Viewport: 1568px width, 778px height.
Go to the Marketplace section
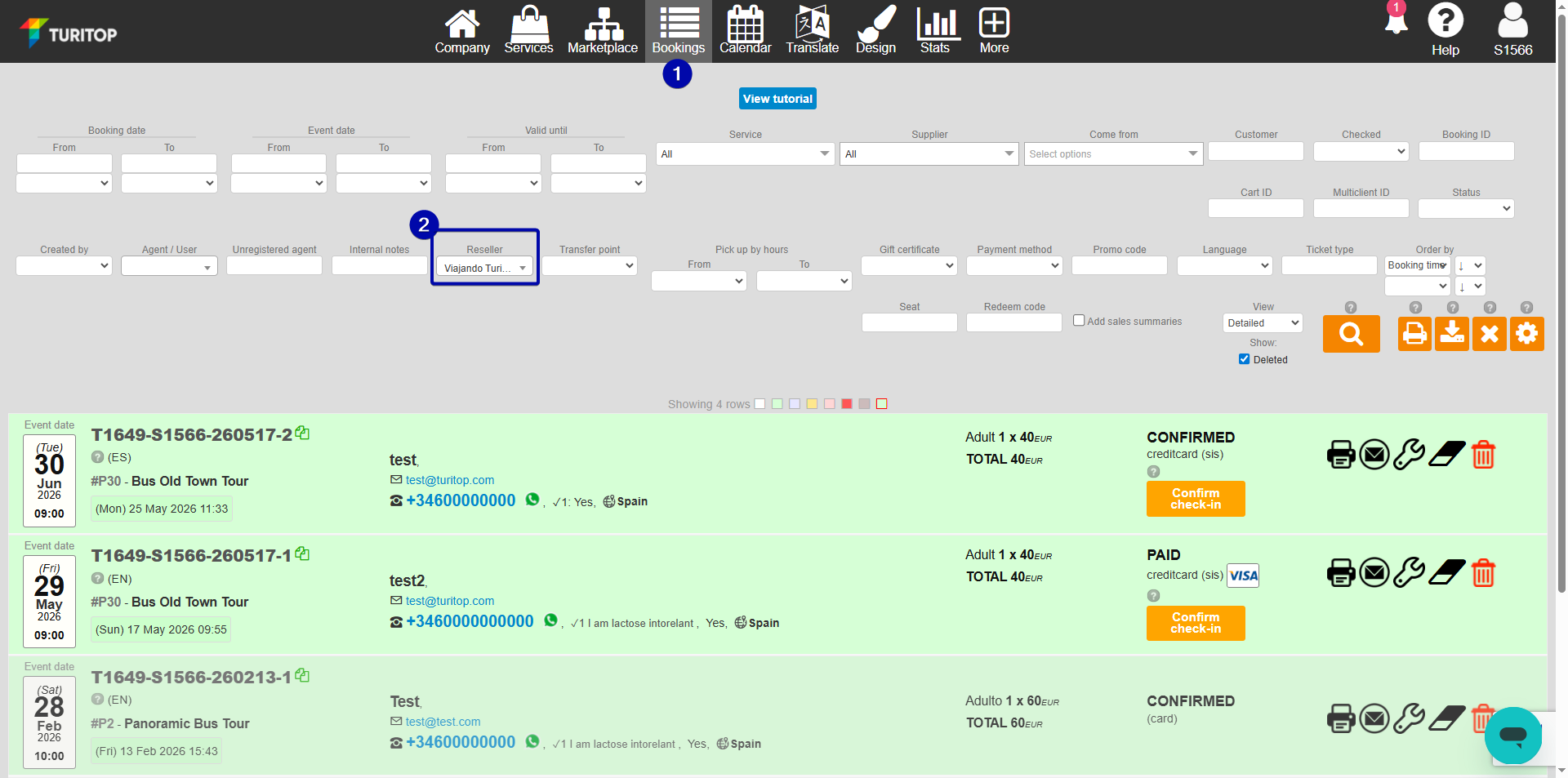tap(603, 31)
